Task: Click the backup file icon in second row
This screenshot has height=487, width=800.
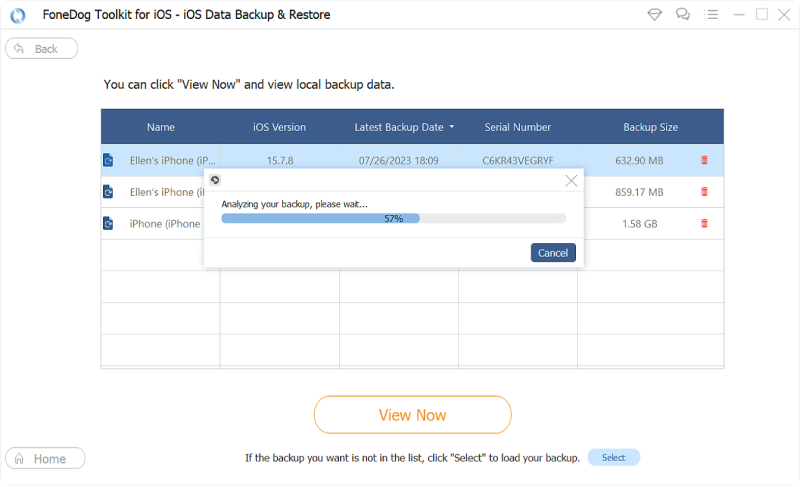Action: click(x=108, y=192)
